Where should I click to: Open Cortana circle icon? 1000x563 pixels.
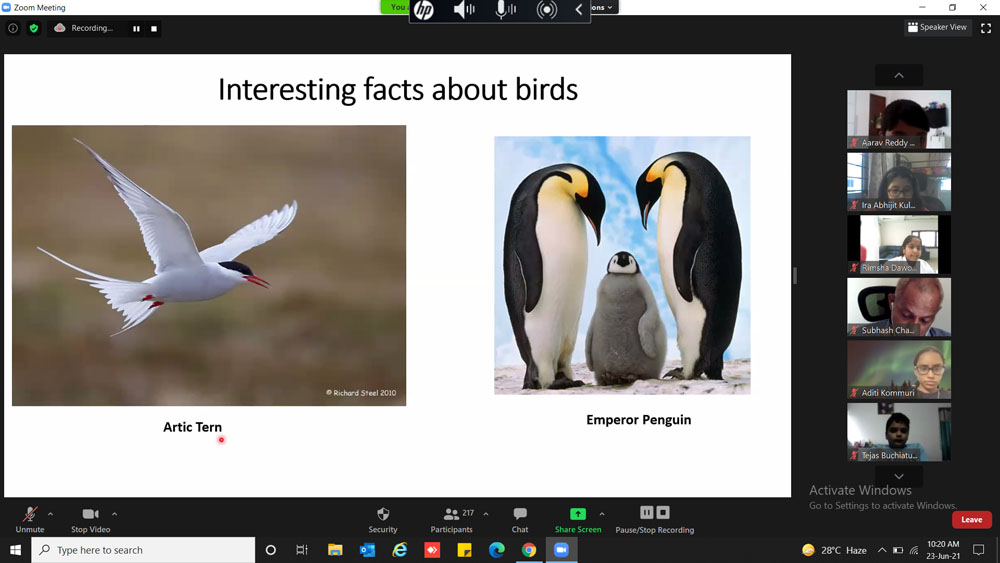click(270, 550)
